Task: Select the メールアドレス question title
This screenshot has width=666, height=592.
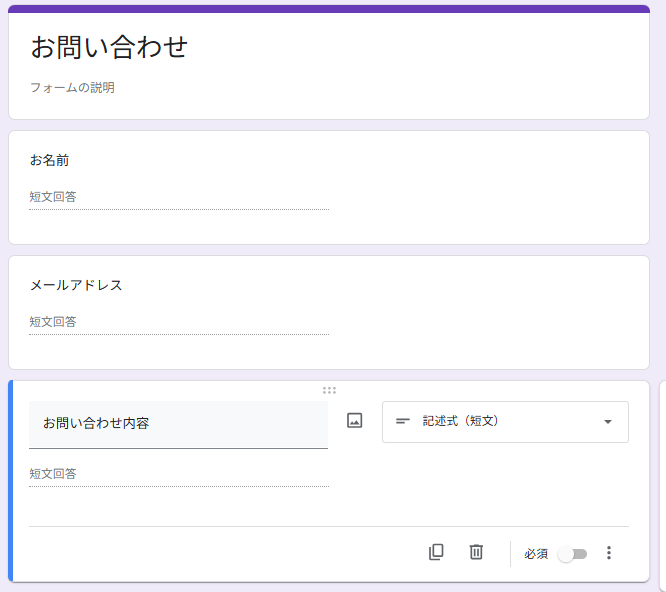Action: point(76,285)
